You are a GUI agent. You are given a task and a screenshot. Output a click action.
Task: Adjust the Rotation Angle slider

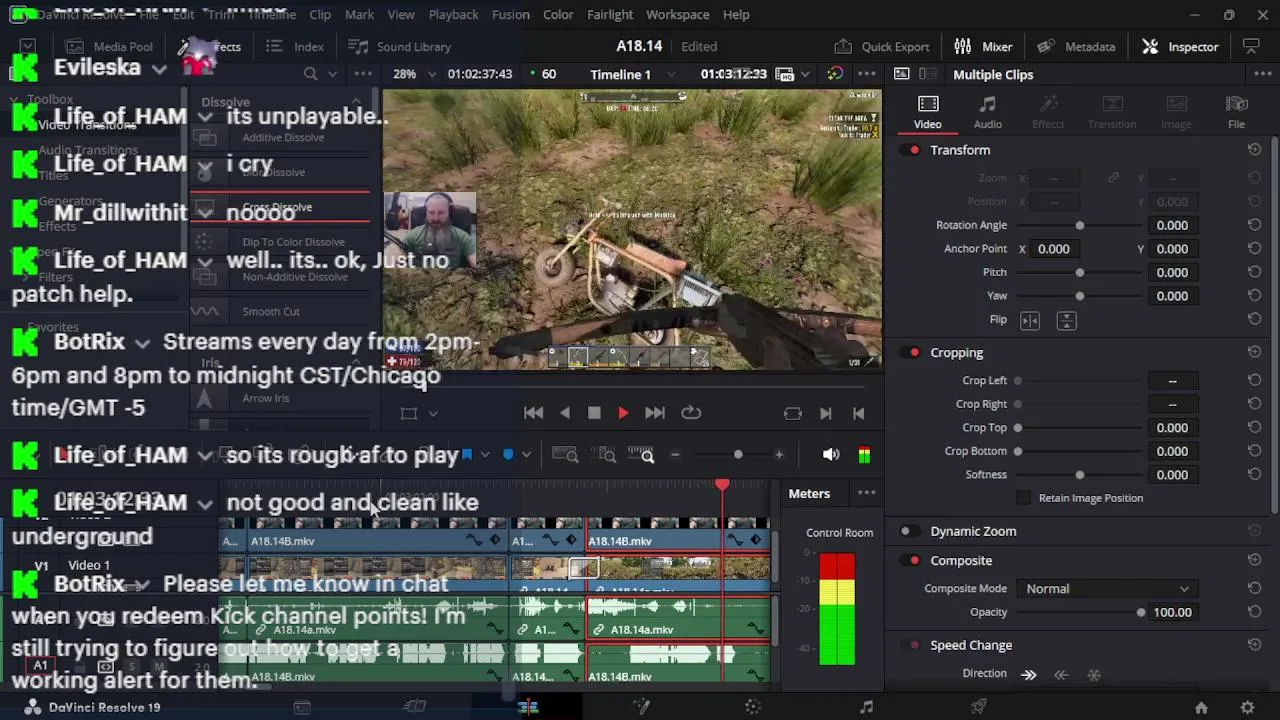[x=1079, y=225]
